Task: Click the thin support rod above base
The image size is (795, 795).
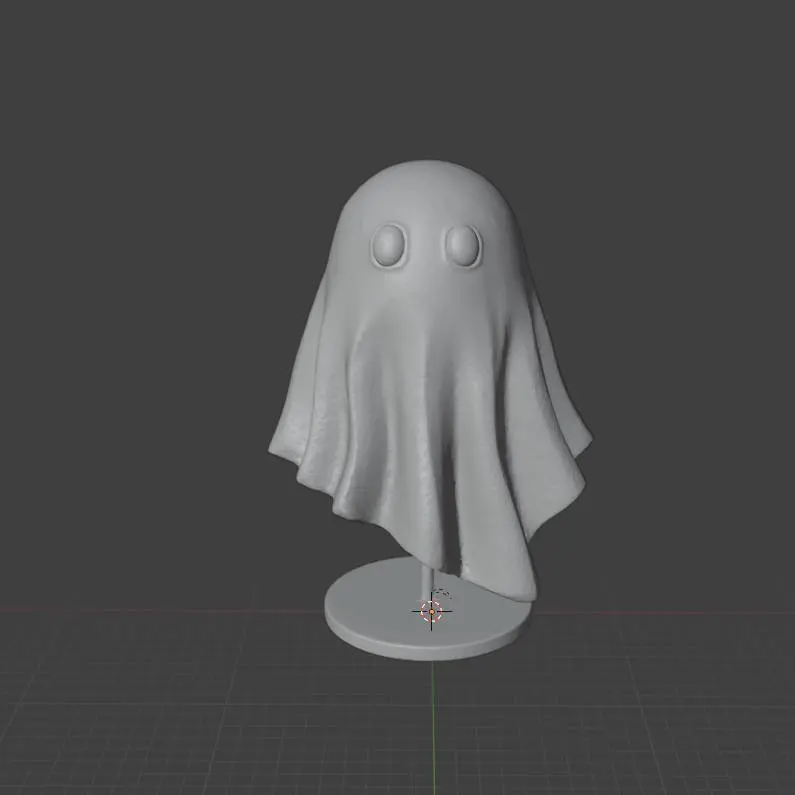Action: [x=426, y=582]
